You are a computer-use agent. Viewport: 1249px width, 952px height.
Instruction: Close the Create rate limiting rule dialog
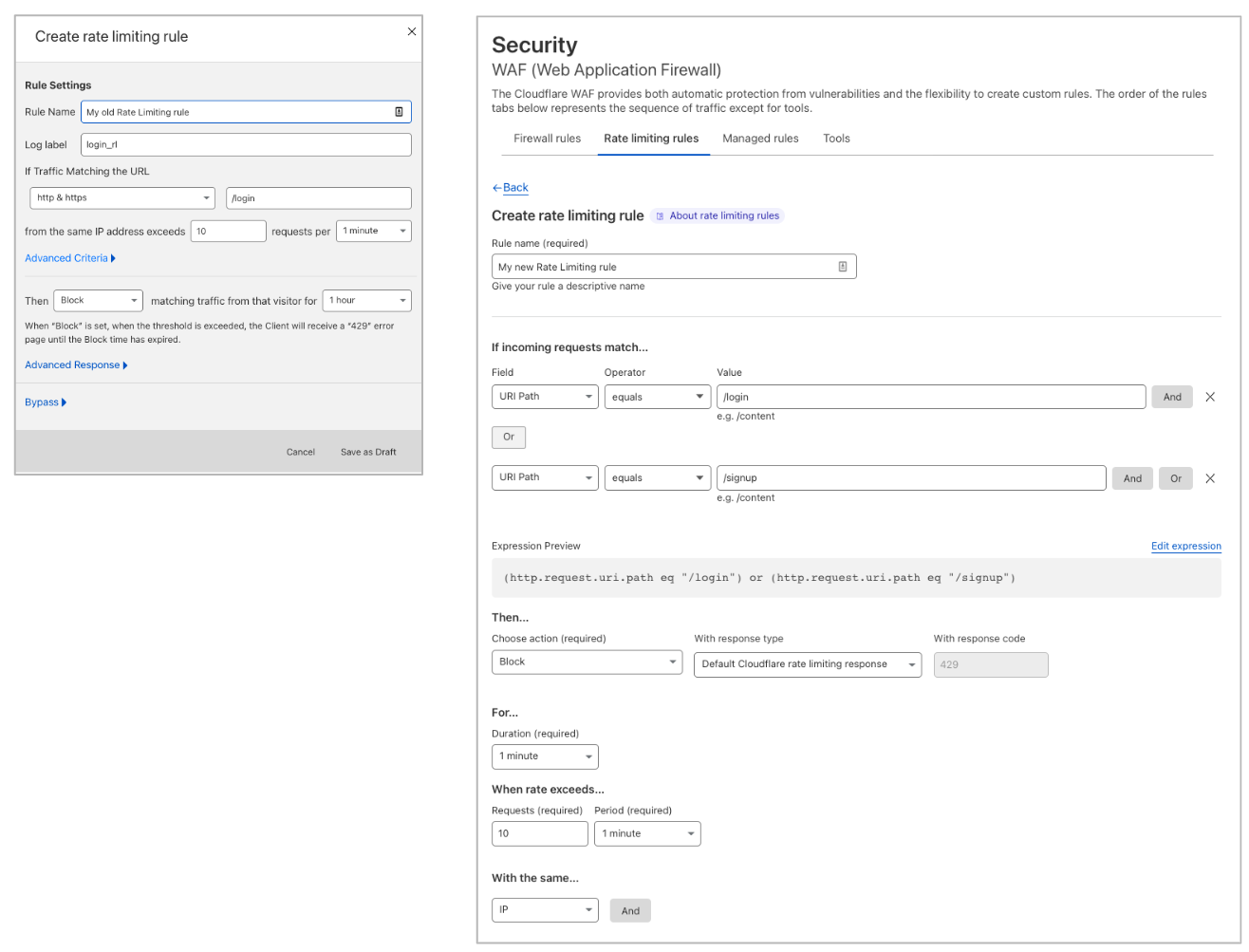pyautogui.click(x=411, y=31)
